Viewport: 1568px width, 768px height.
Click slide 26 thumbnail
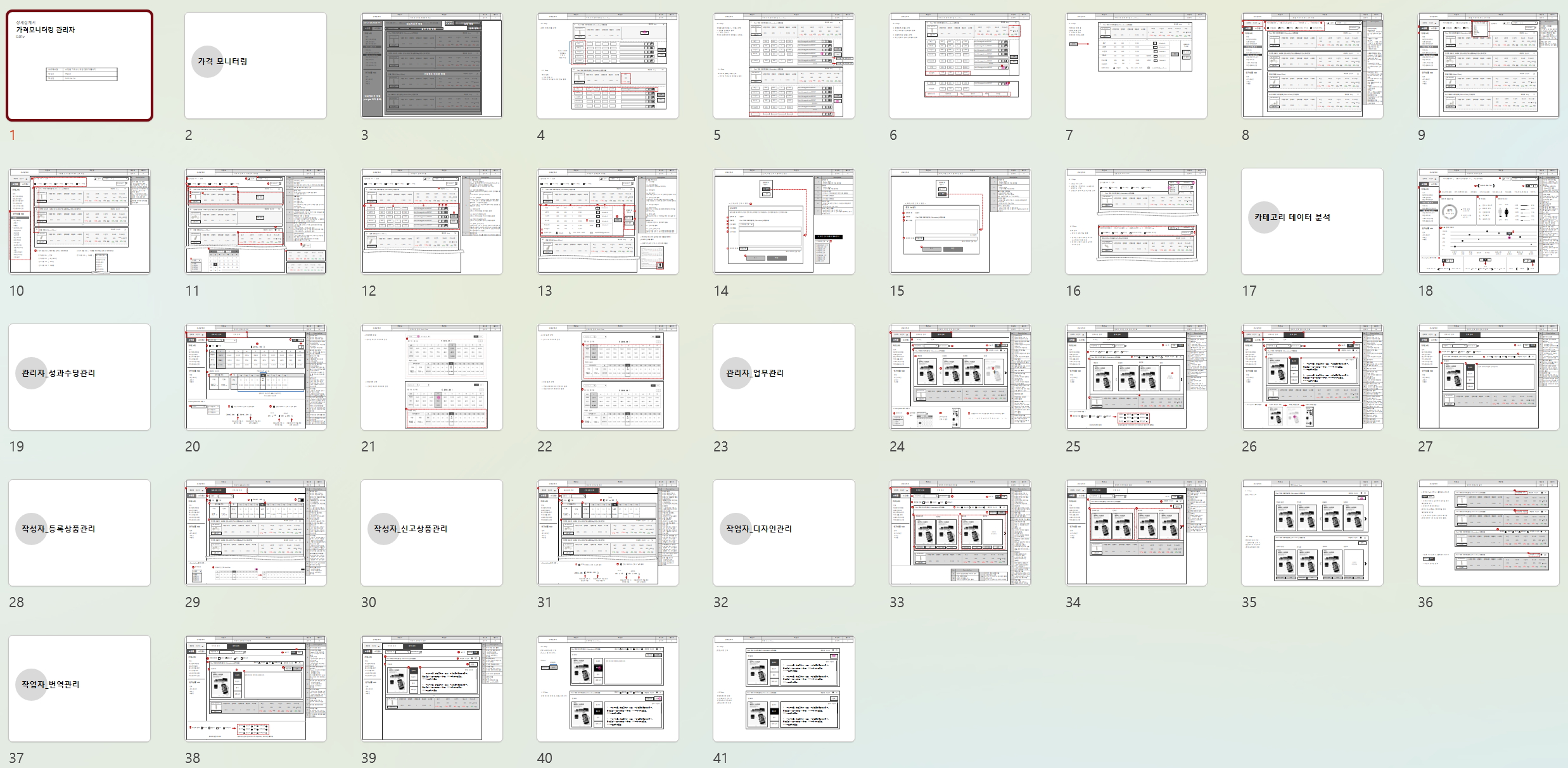1312,377
